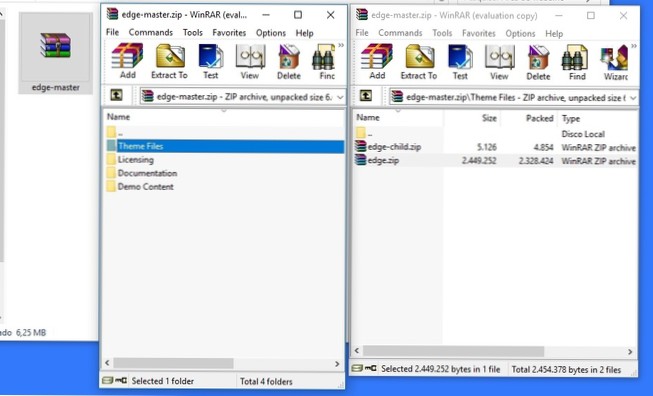This screenshot has height=396, width=653.
Task: Open Favorites menu in left window
Action: [229, 32]
